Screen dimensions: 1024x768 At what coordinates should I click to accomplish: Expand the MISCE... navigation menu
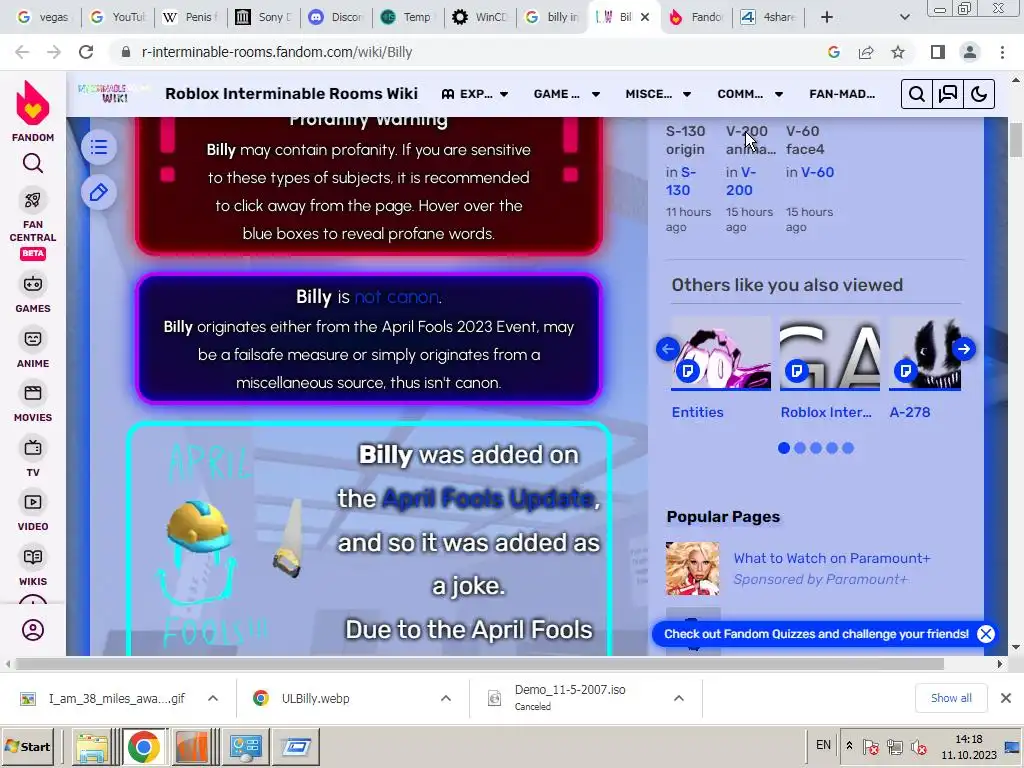tap(658, 94)
